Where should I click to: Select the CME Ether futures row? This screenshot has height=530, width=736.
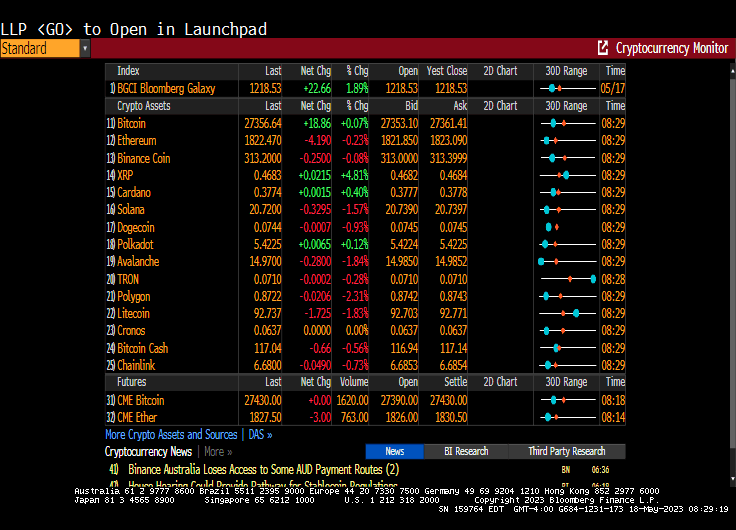click(137, 417)
